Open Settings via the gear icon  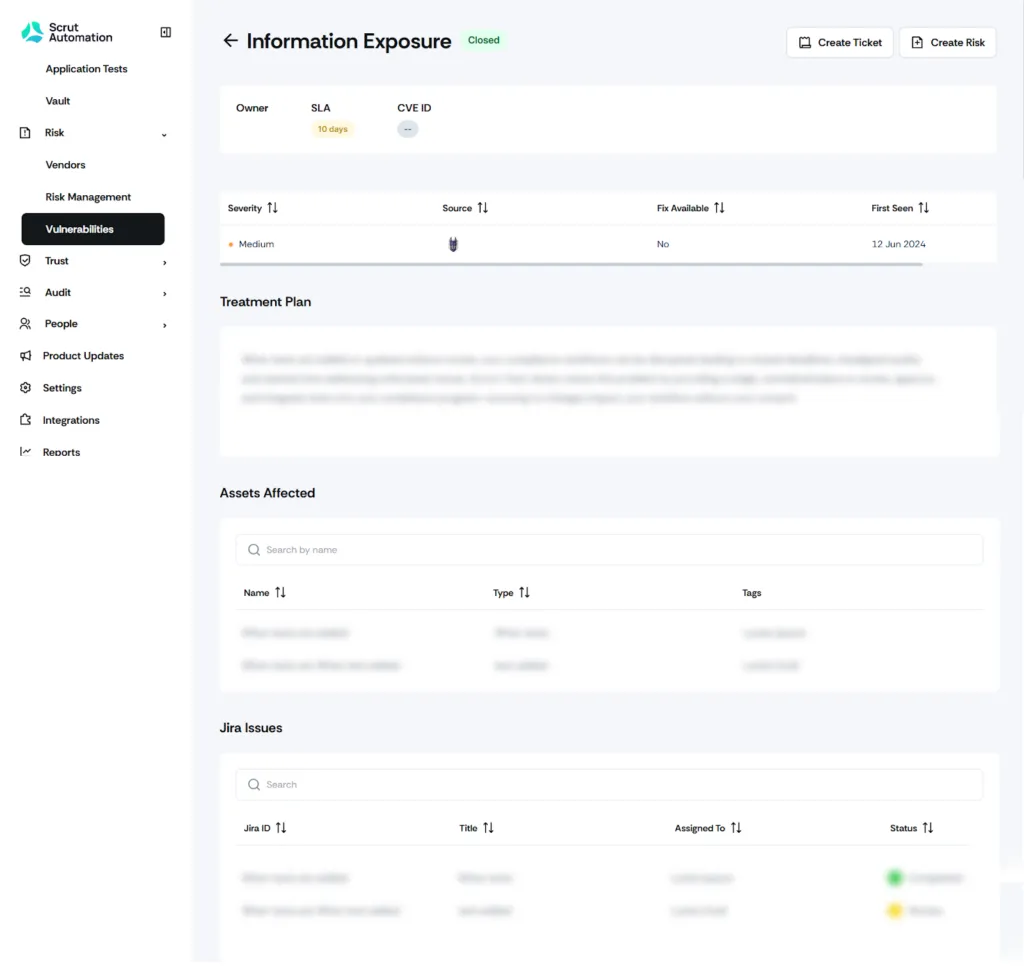click(x=27, y=388)
